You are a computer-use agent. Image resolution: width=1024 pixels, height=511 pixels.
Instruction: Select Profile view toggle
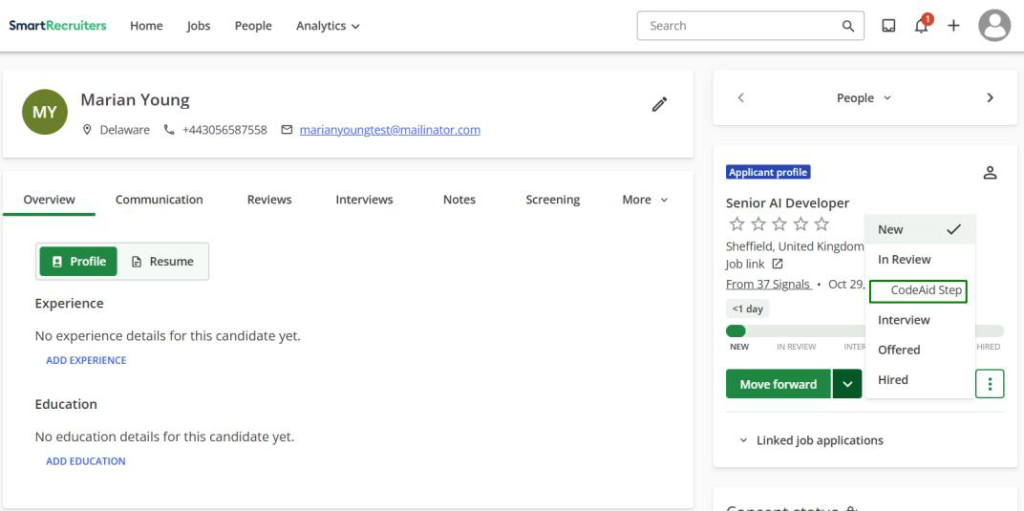tap(78, 261)
